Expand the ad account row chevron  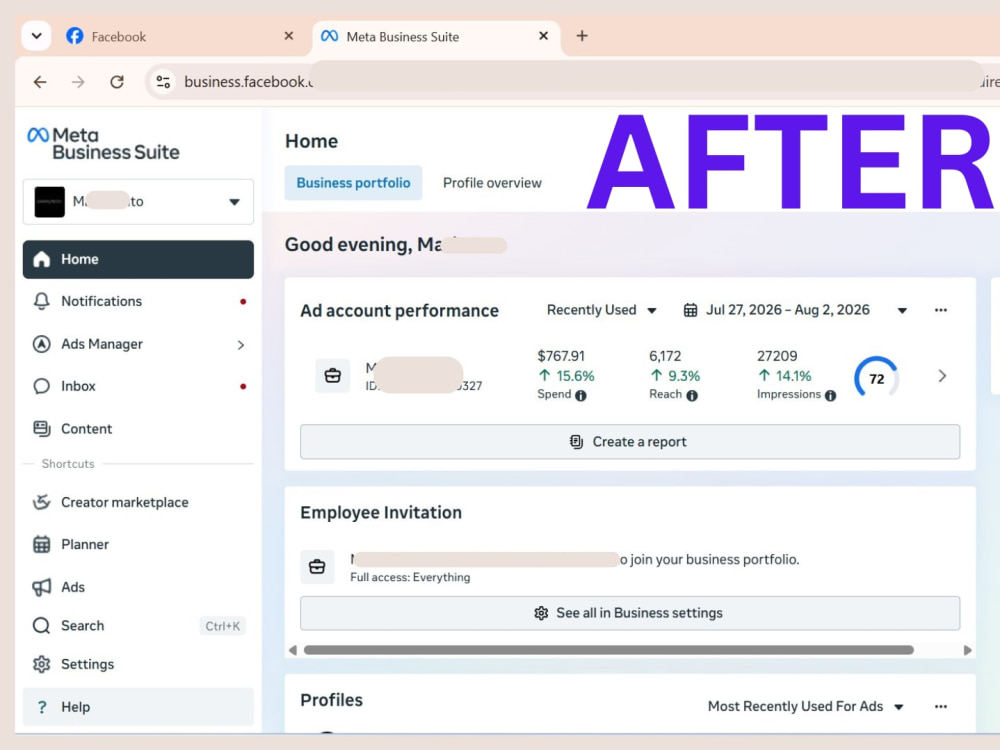tap(942, 376)
